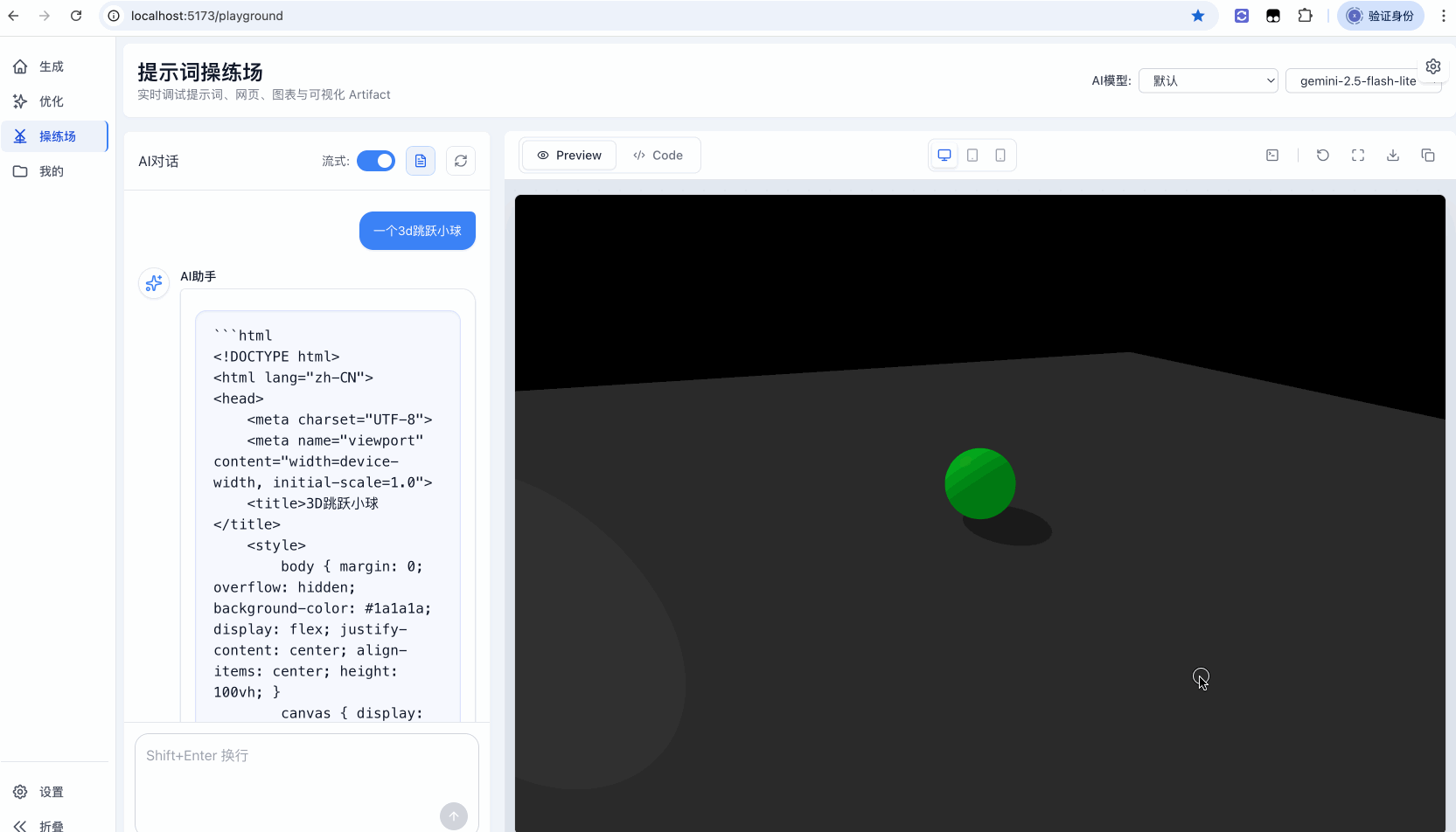Viewport: 1456px width, 832px height.
Task: Switch to the Code tab
Action: click(x=658, y=156)
